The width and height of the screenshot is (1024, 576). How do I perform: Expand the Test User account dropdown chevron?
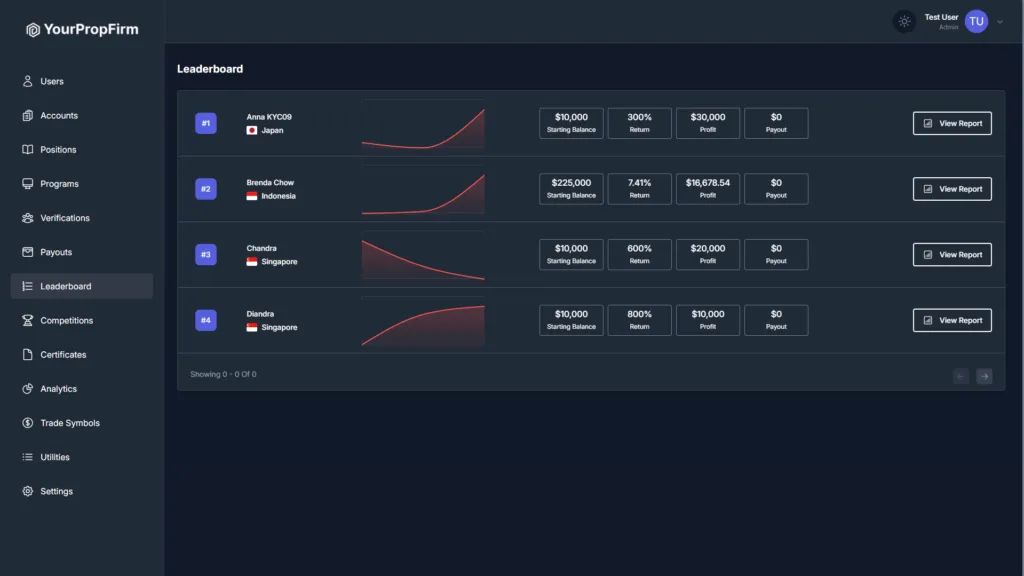pos(999,22)
